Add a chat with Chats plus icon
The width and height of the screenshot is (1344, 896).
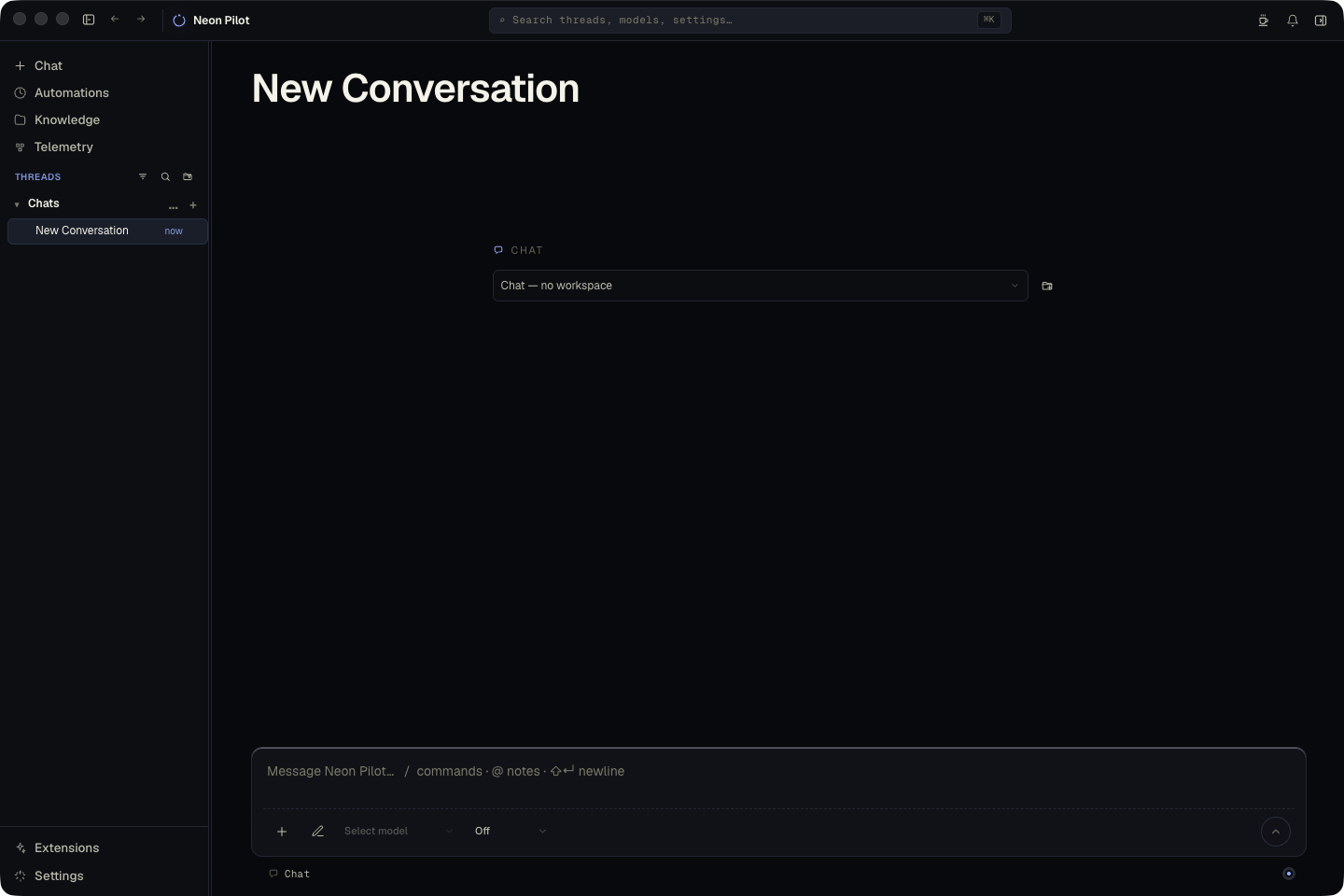193,205
